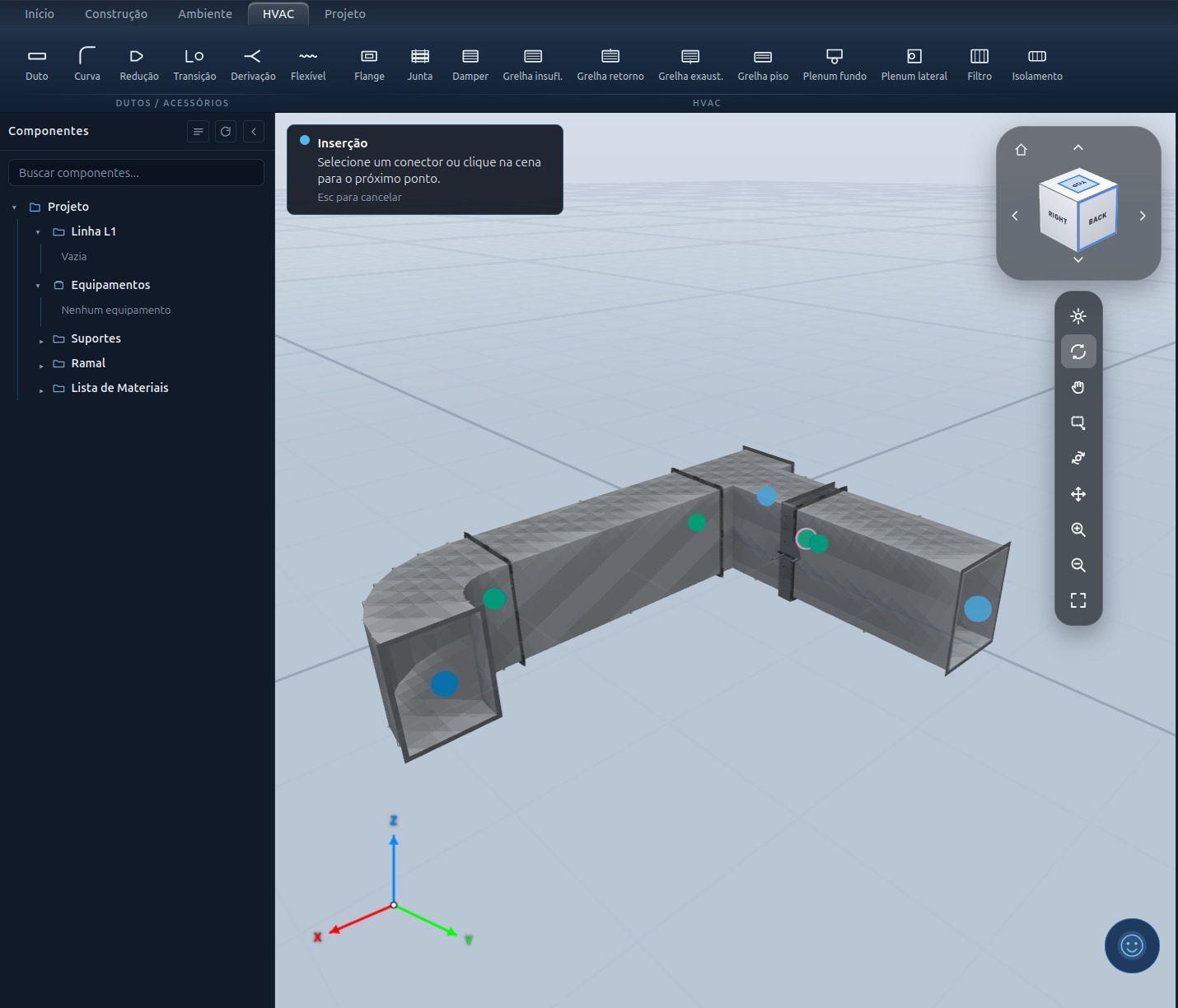This screenshot has width=1178, height=1008.
Task: Select Grelha insufl. tool
Action: (x=533, y=65)
